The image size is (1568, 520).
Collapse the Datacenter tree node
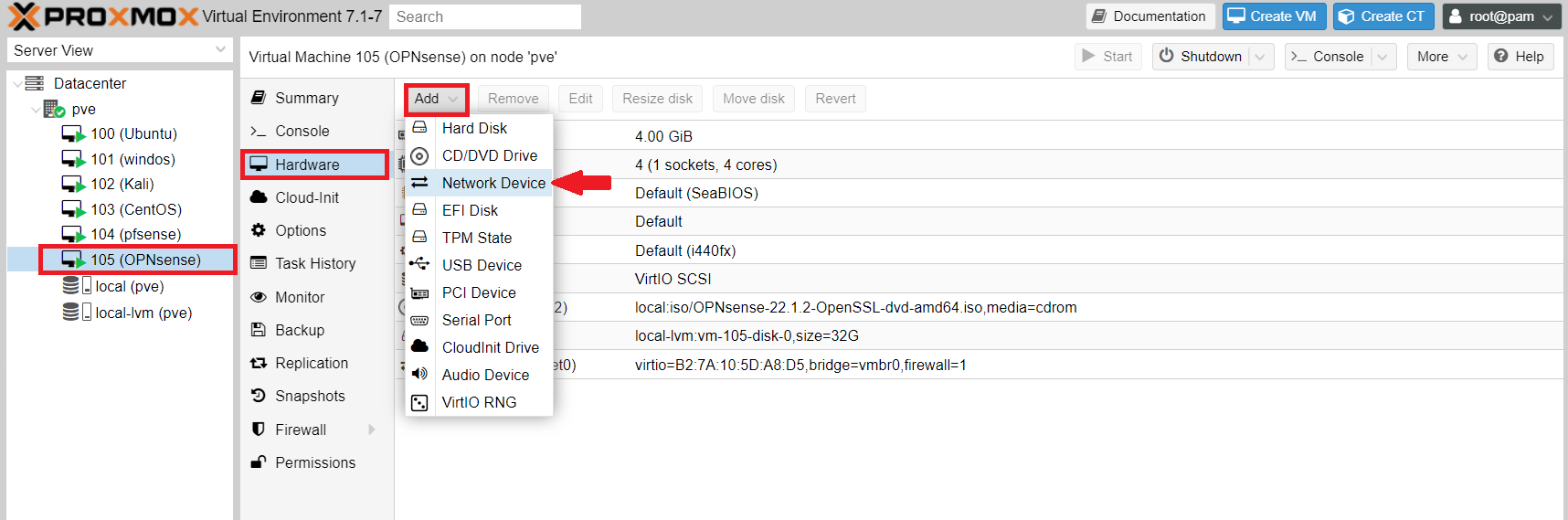(17, 84)
